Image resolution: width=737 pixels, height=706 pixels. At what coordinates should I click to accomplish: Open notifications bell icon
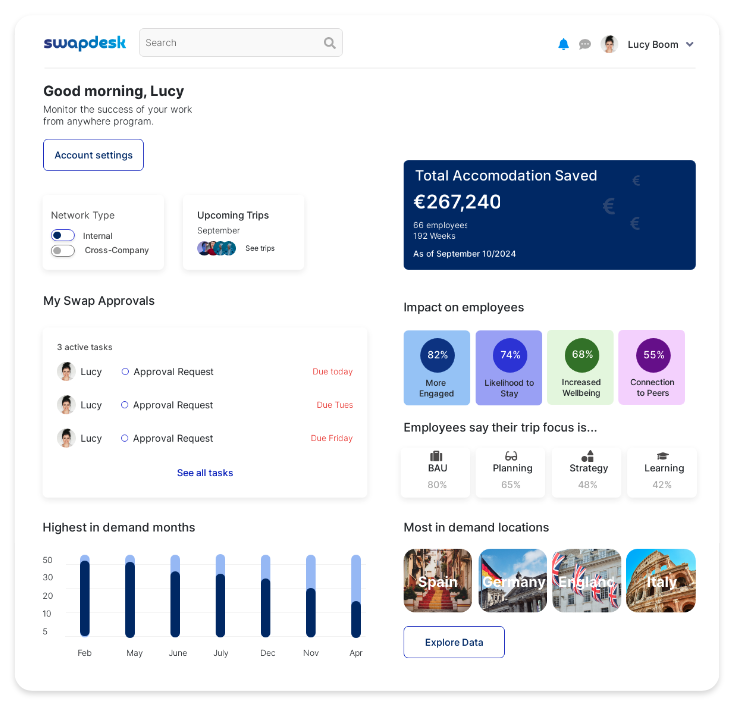click(563, 44)
